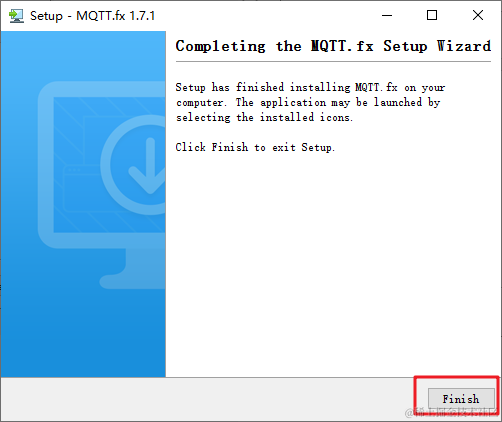Click the Setup installer icon in title bar
Image resolution: width=502 pixels, height=422 pixels.
tap(16, 16)
